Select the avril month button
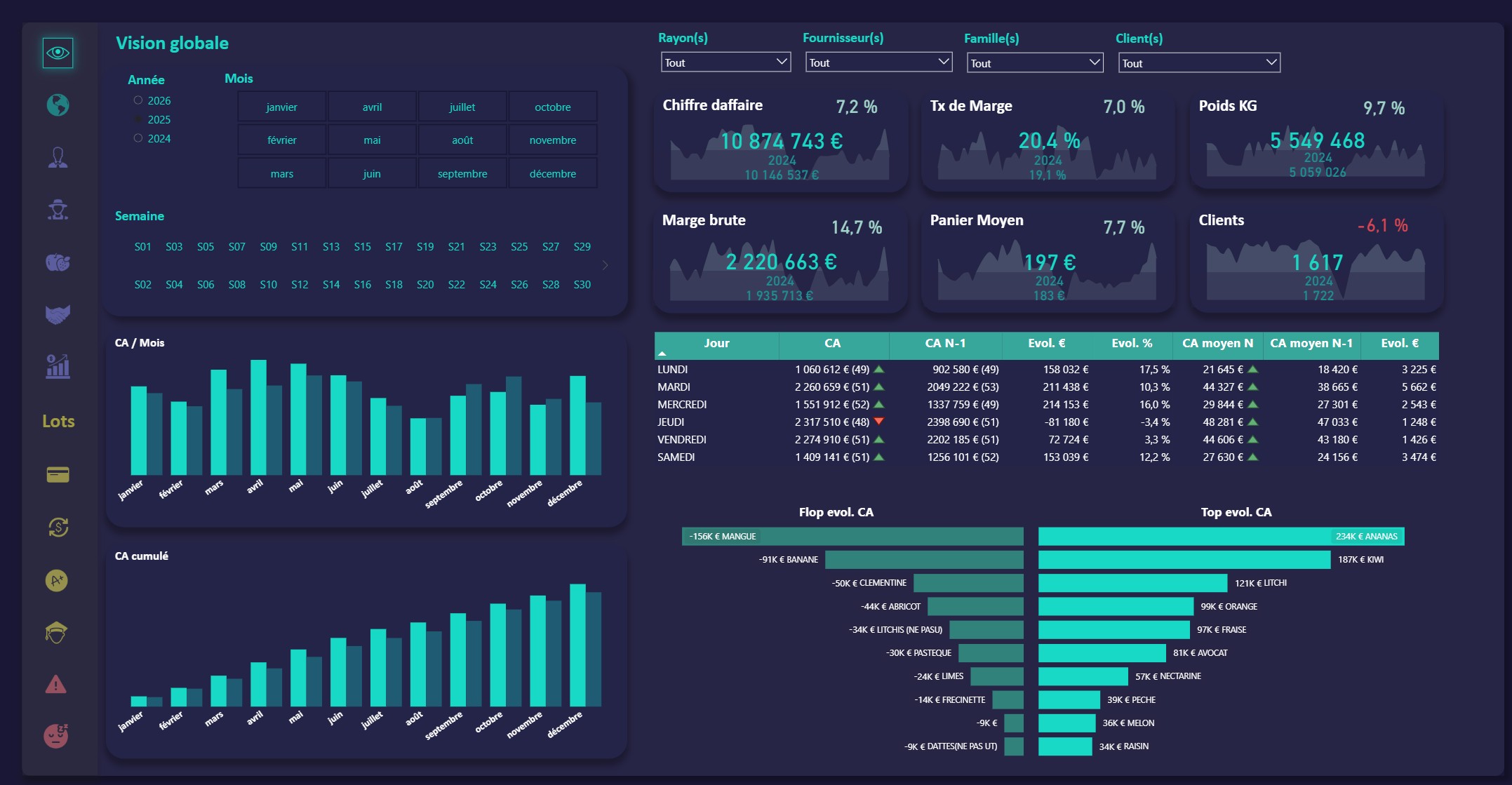 click(372, 106)
